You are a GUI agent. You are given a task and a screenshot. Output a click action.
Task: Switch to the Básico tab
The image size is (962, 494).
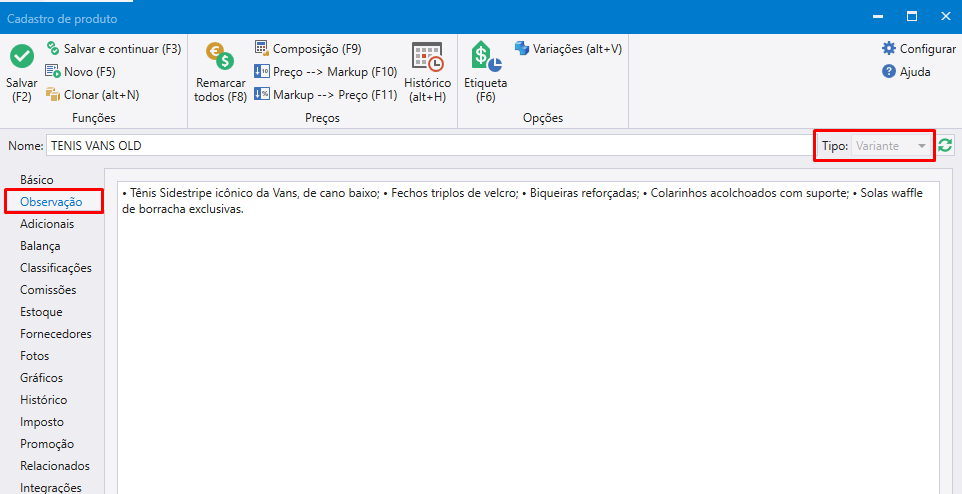point(37,180)
